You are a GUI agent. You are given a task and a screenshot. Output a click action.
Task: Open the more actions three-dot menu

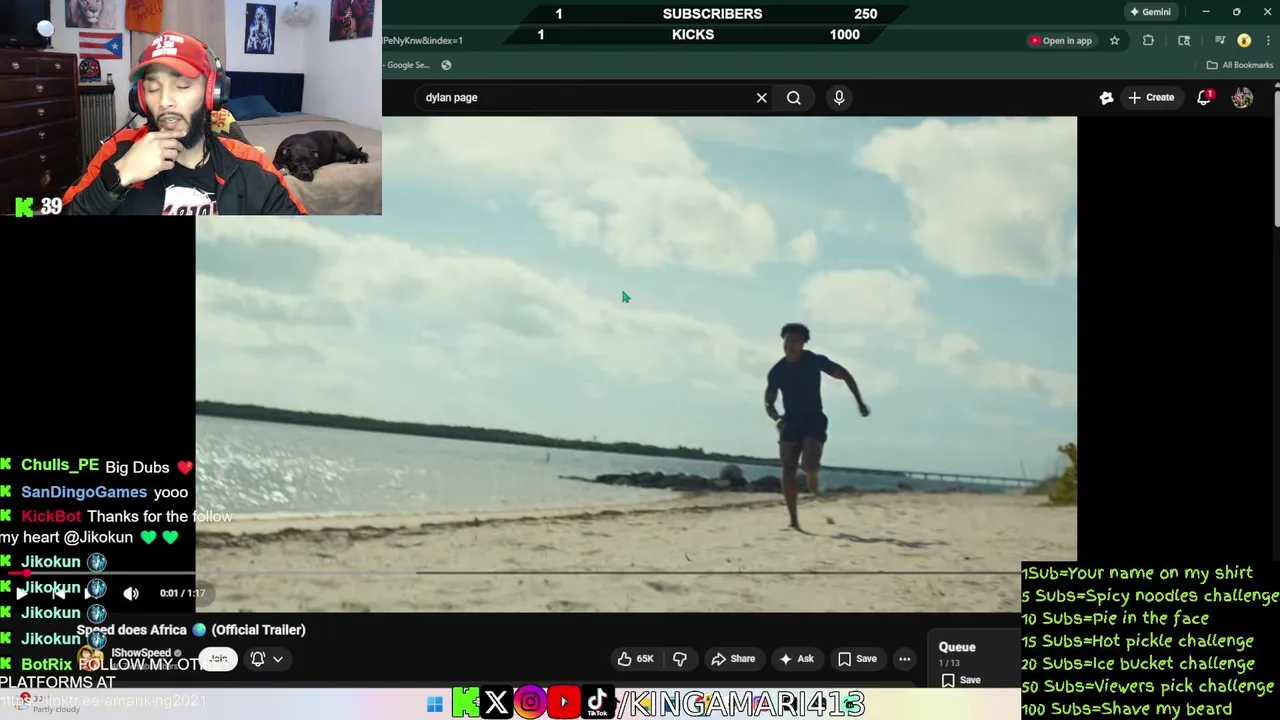pyautogui.click(x=904, y=659)
